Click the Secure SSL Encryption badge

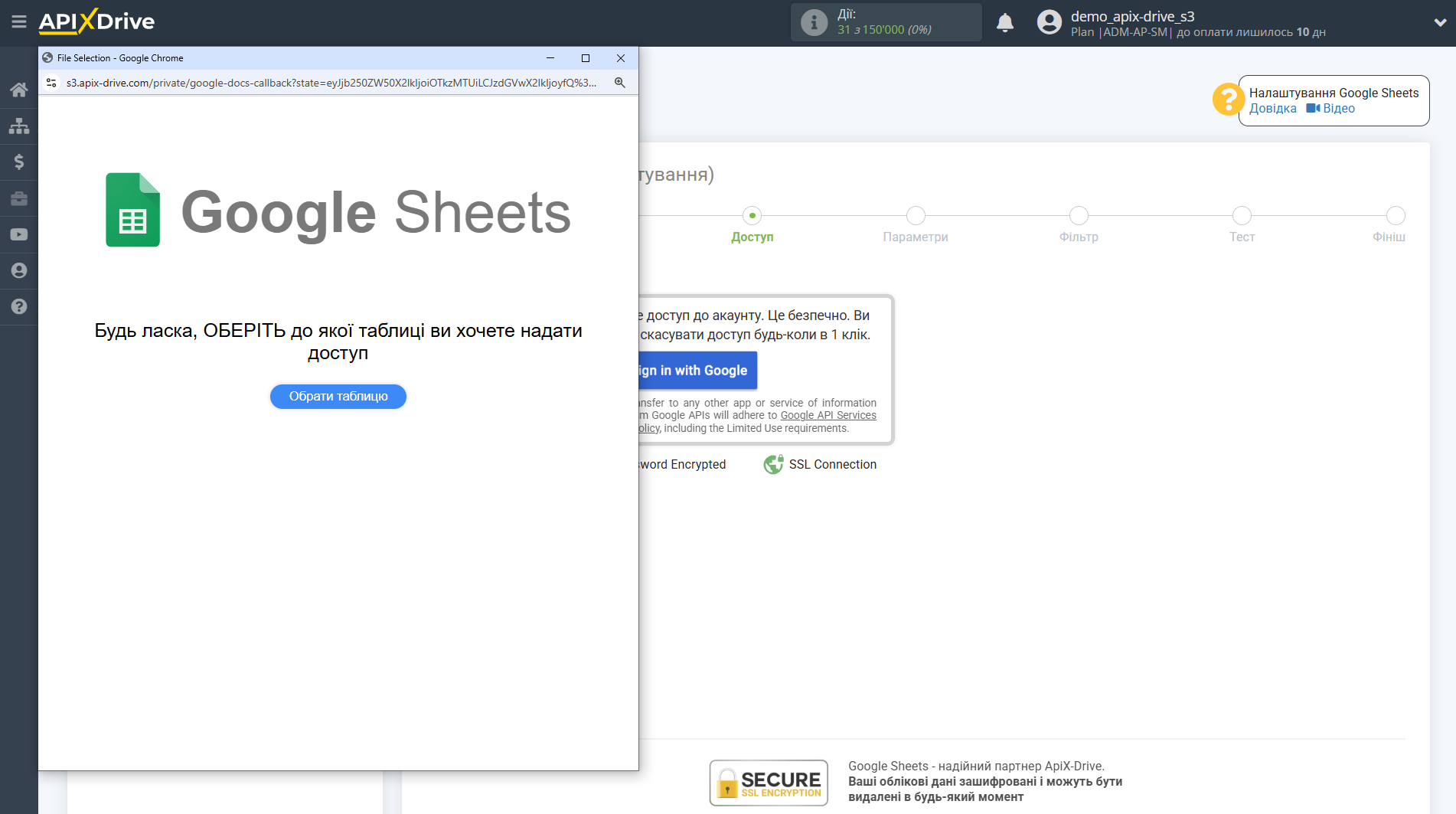(x=769, y=783)
